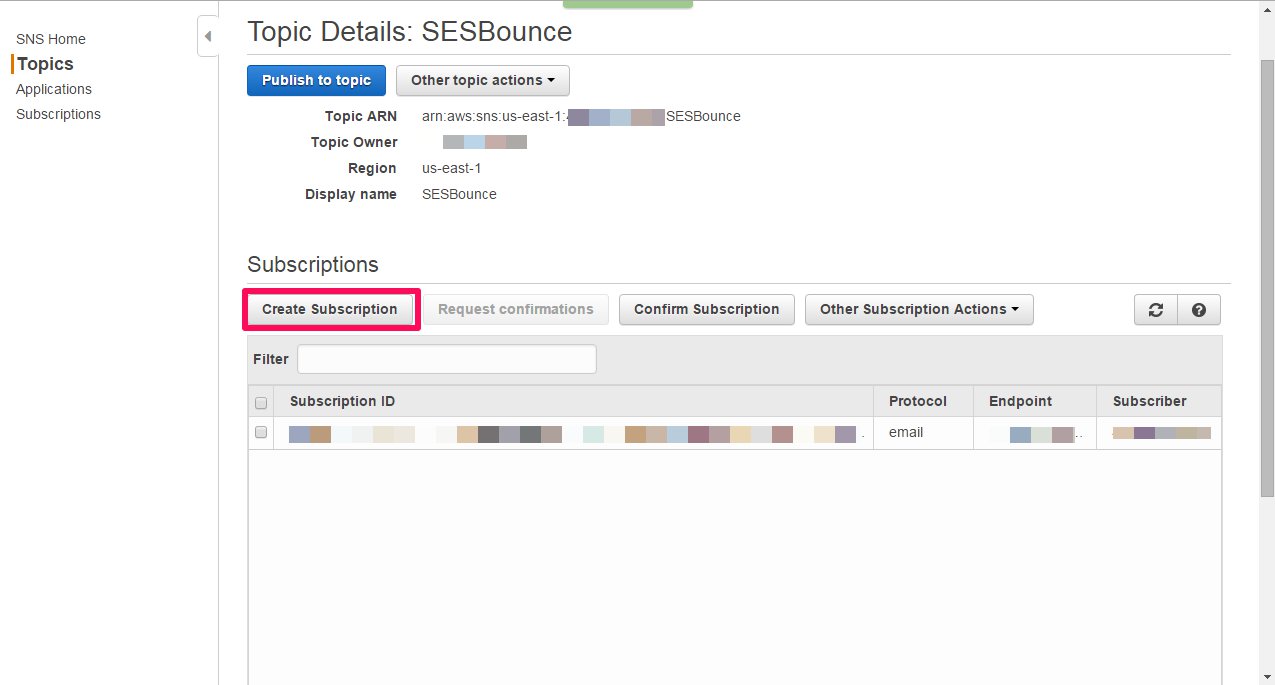Focus the Filter input field
The image size is (1275, 685).
(x=447, y=359)
